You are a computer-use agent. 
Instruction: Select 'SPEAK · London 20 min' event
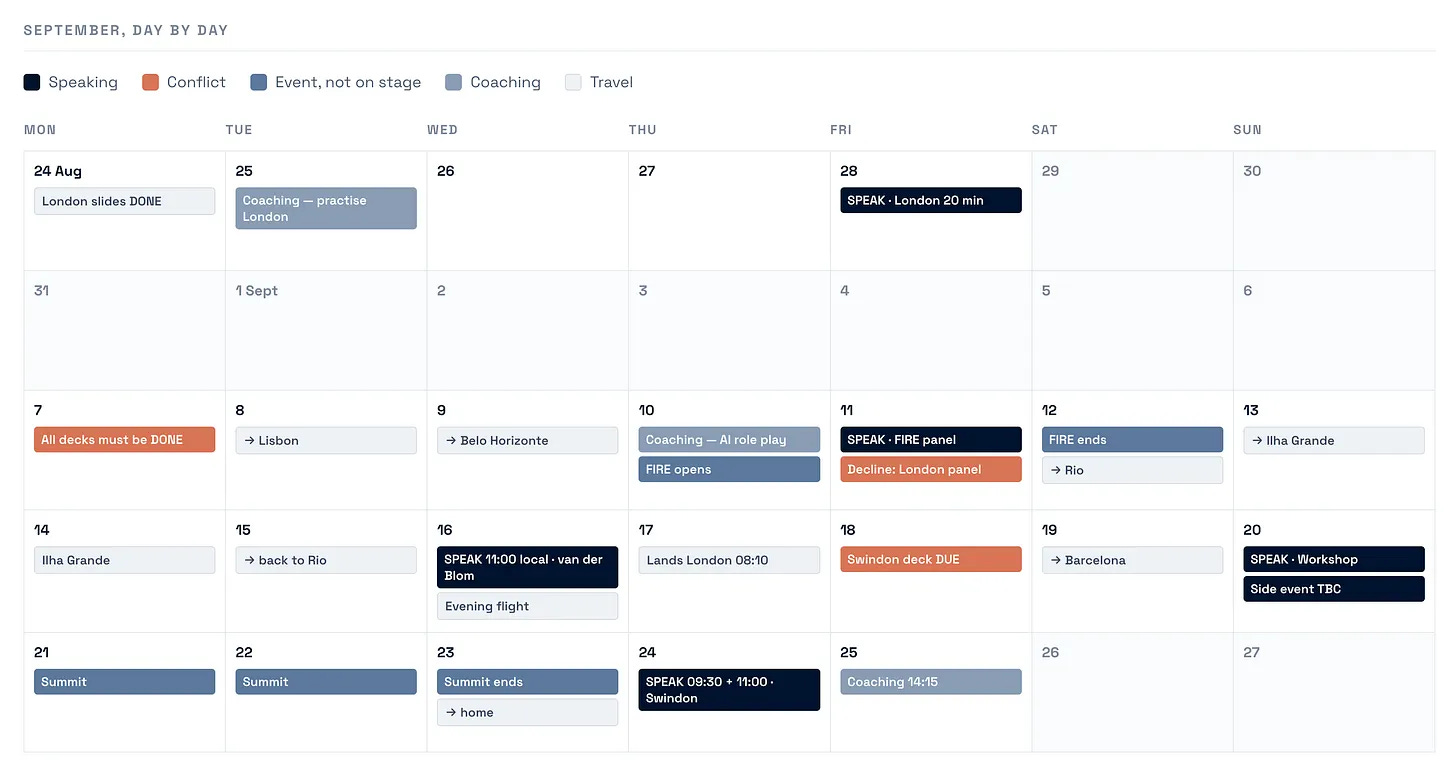click(931, 200)
